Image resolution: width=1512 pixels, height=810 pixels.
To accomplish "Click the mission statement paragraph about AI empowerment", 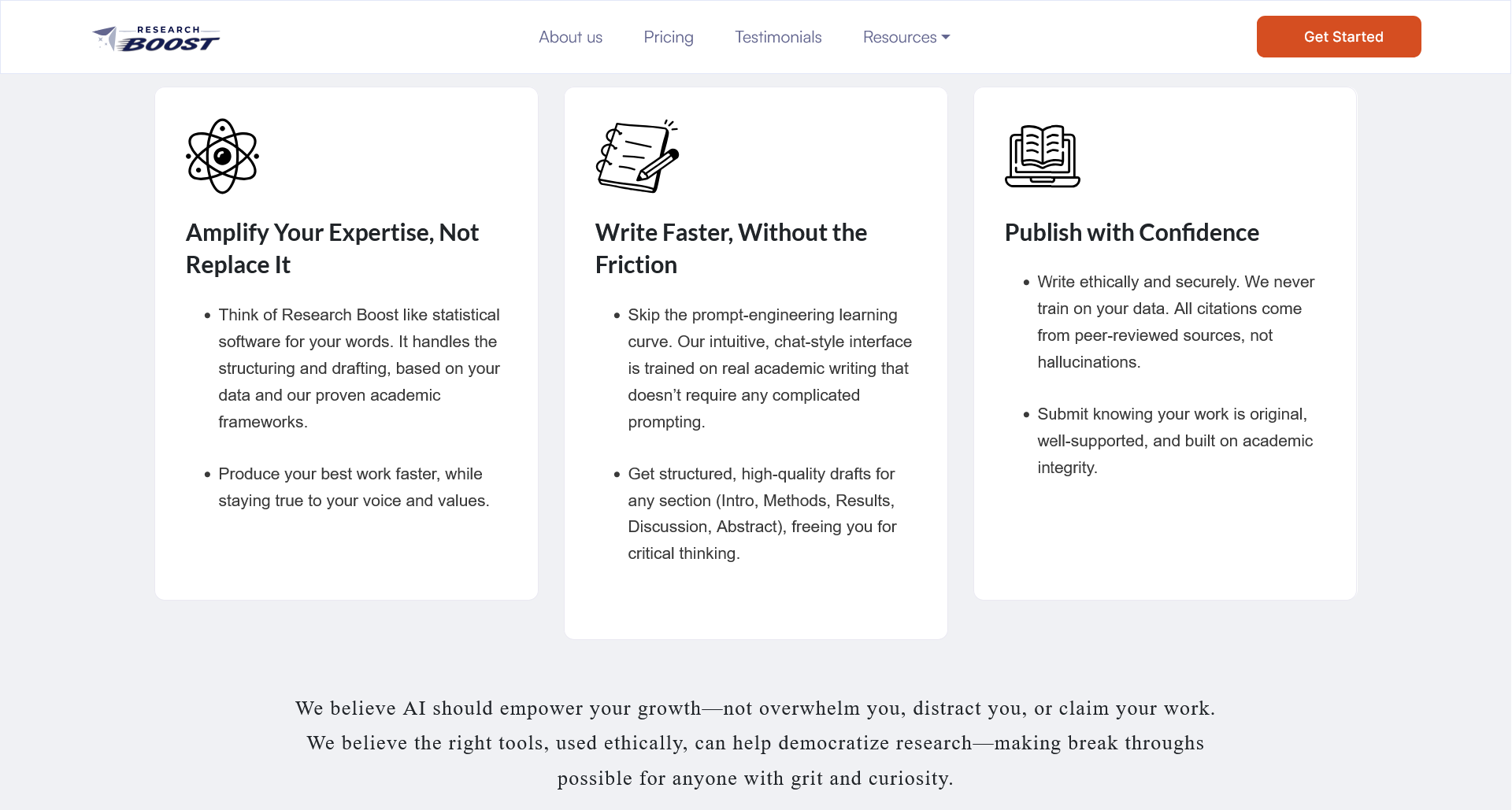I will [x=755, y=742].
